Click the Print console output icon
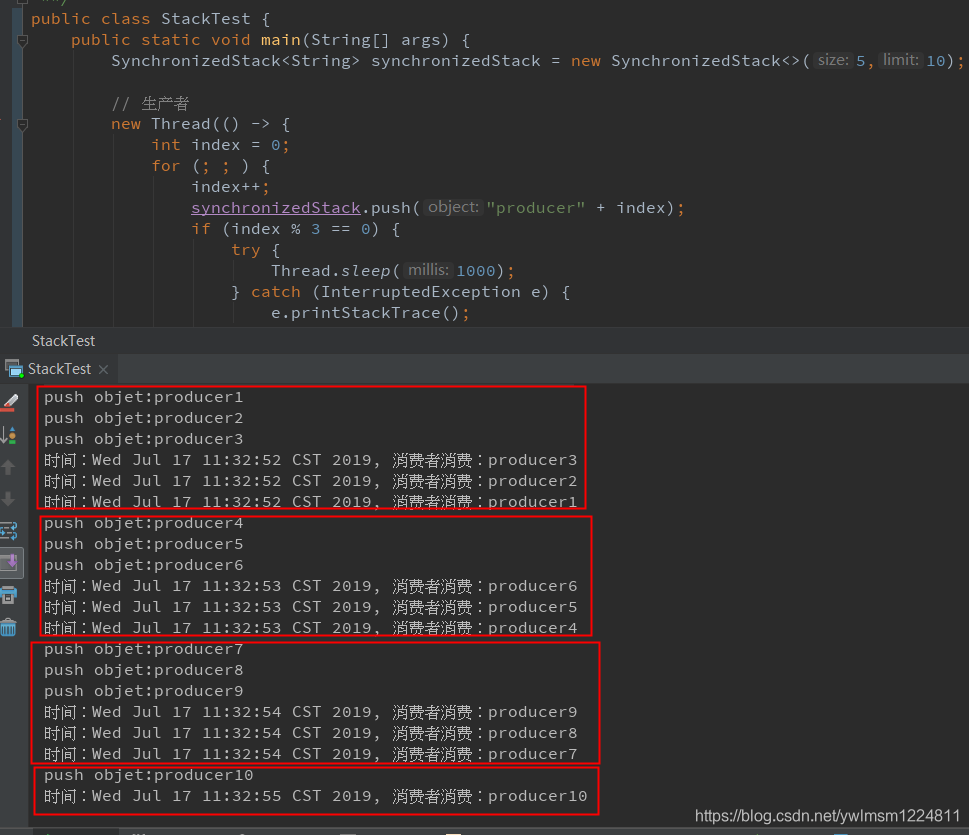The height and width of the screenshot is (835, 969). click(9, 595)
